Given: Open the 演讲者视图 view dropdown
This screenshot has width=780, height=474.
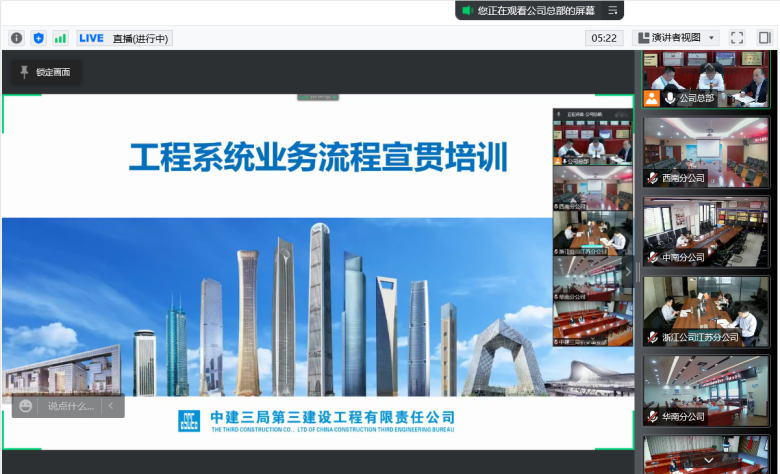Looking at the screenshot, I should pyautogui.click(x=676, y=38).
